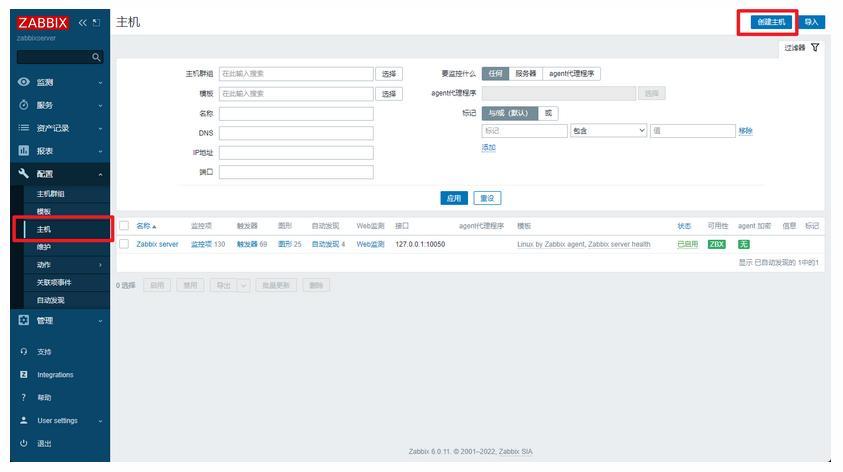Viewport: 843px width, 472px height.
Task: Click the clock icon for 服务
Action: tap(24, 105)
